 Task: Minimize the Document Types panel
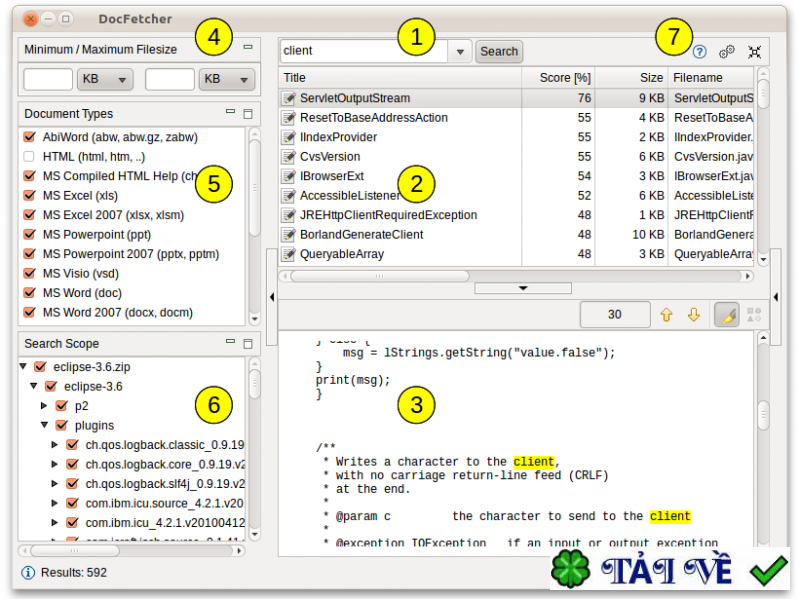pos(231,113)
